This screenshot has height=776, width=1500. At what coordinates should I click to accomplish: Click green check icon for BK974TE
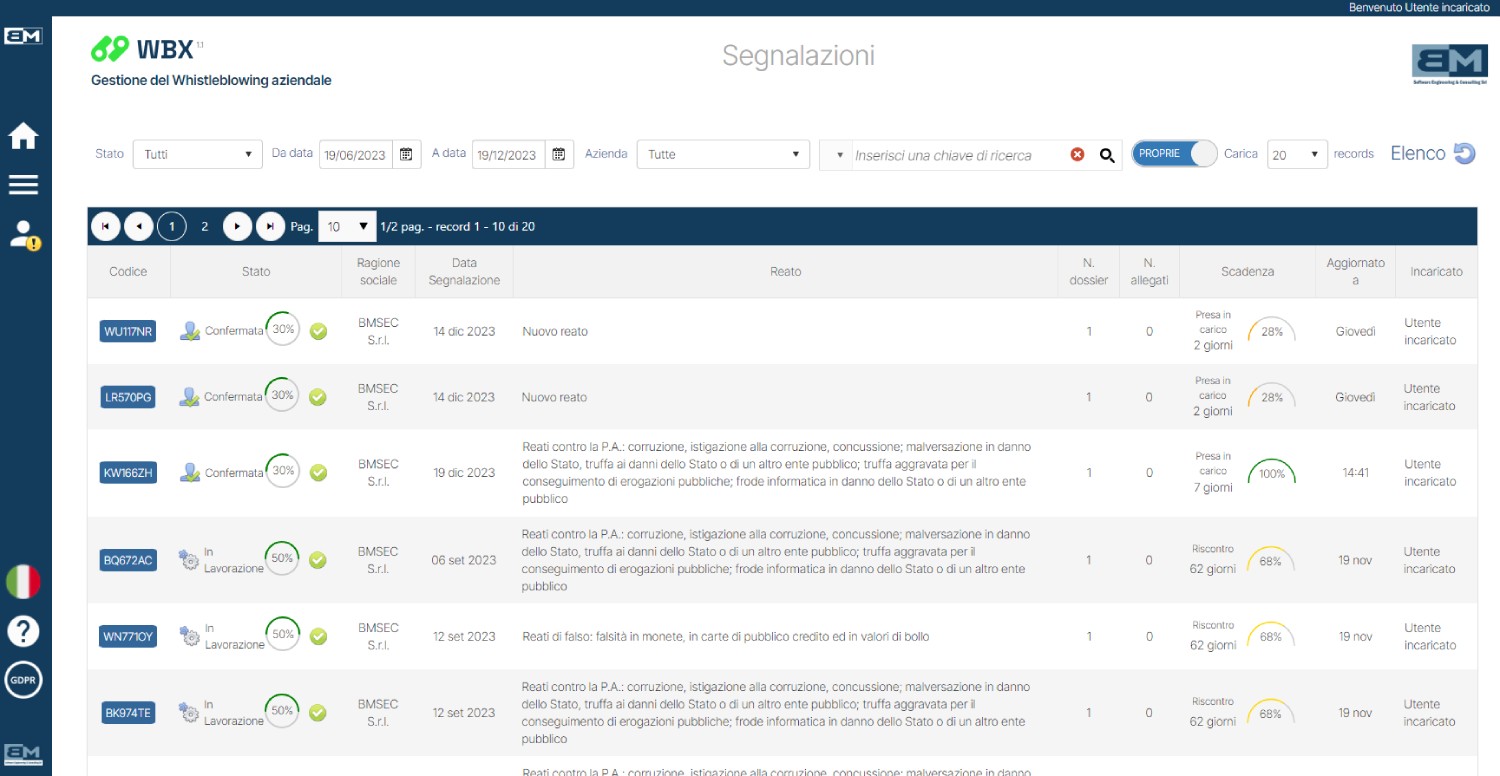pos(318,713)
